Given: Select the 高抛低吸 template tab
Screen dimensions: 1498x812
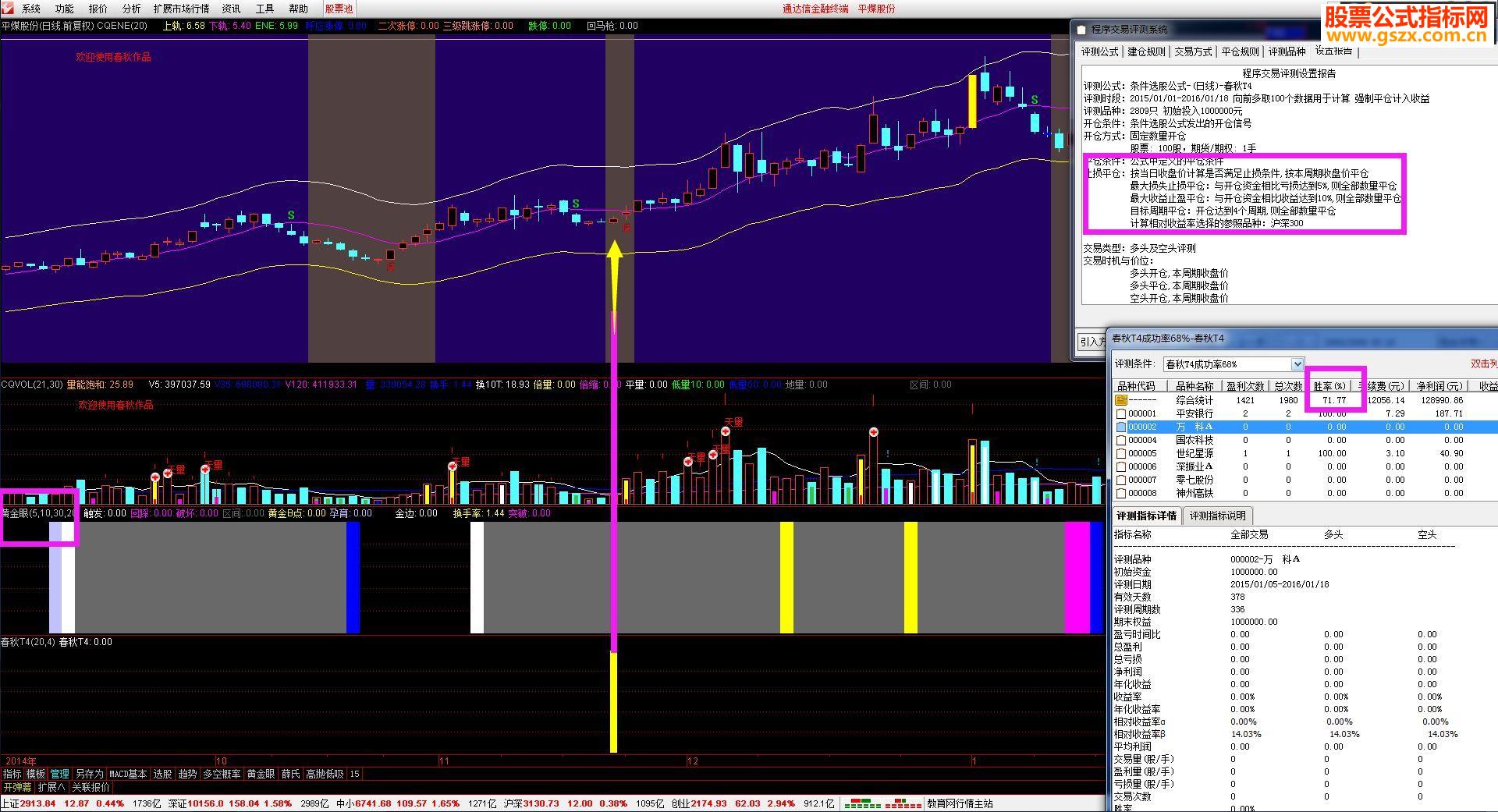Looking at the screenshot, I should pyautogui.click(x=325, y=774).
